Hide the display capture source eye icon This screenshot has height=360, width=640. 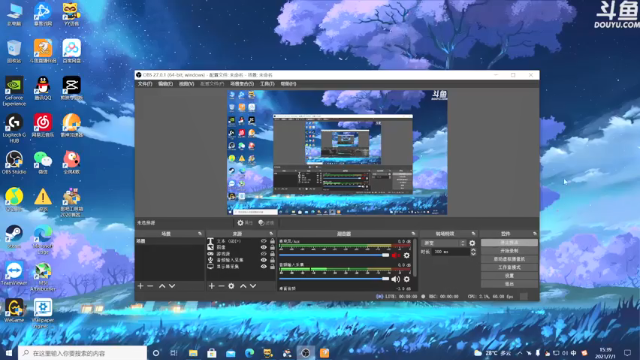[x=264, y=267]
